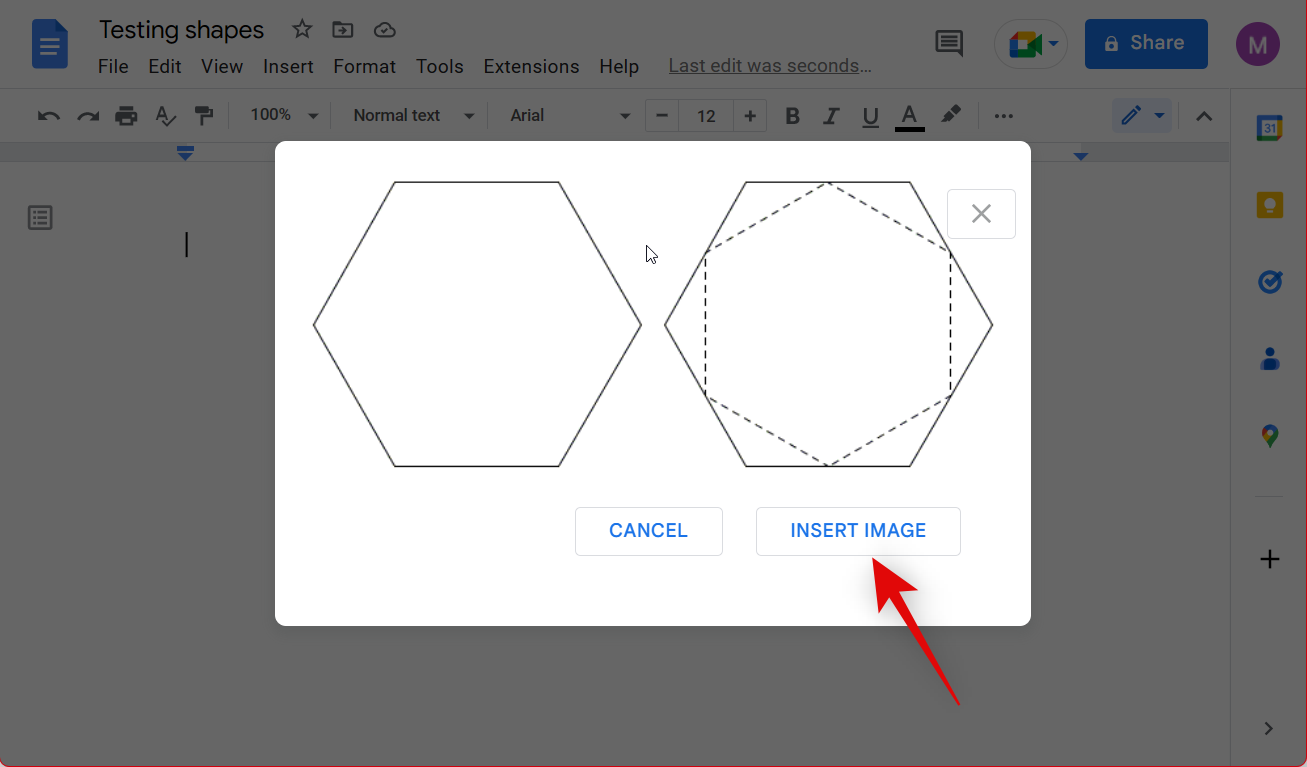Viewport: 1307px width, 767px height.
Task: Open the text color picker
Action: click(x=909, y=116)
